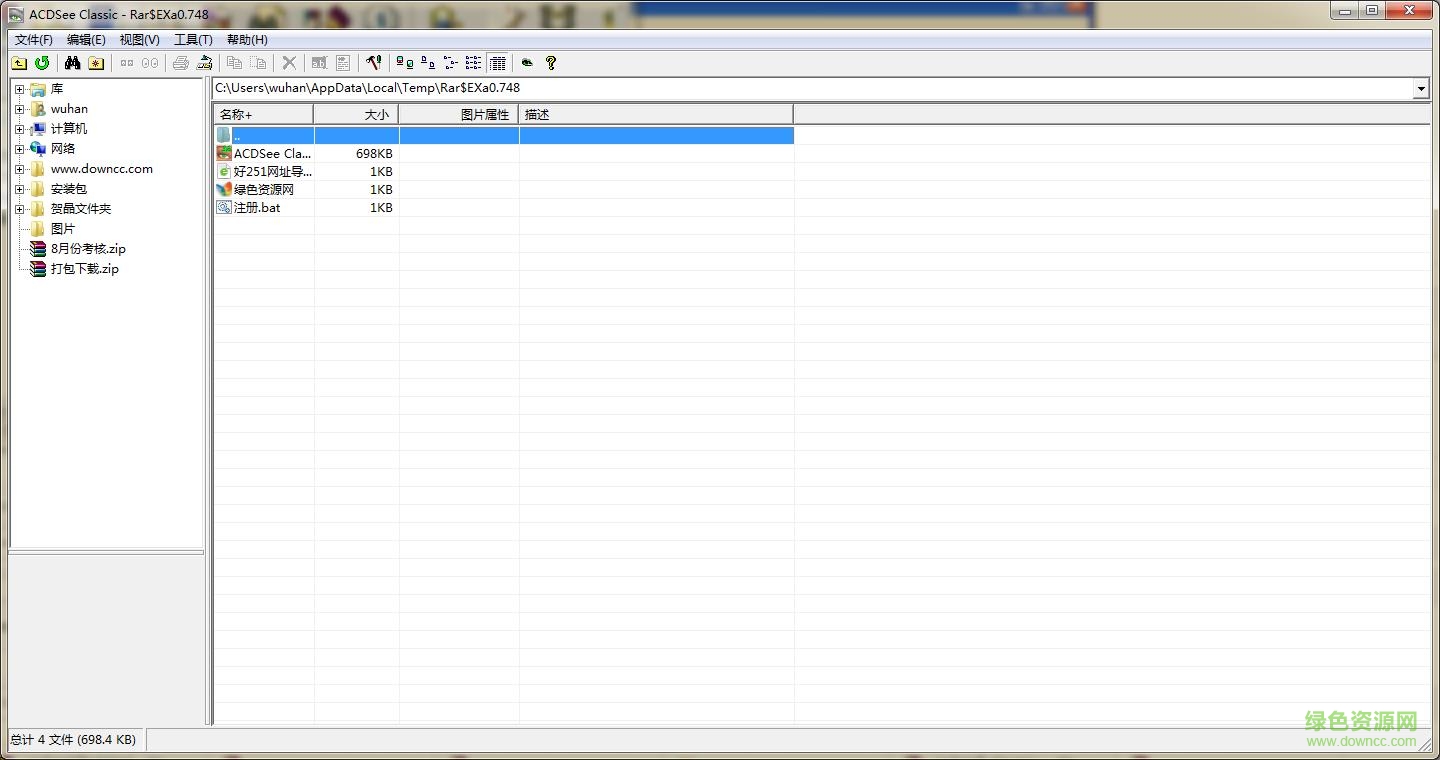1440x760 pixels.
Task: Open Find with the binoculars icon
Action: (74, 63)
